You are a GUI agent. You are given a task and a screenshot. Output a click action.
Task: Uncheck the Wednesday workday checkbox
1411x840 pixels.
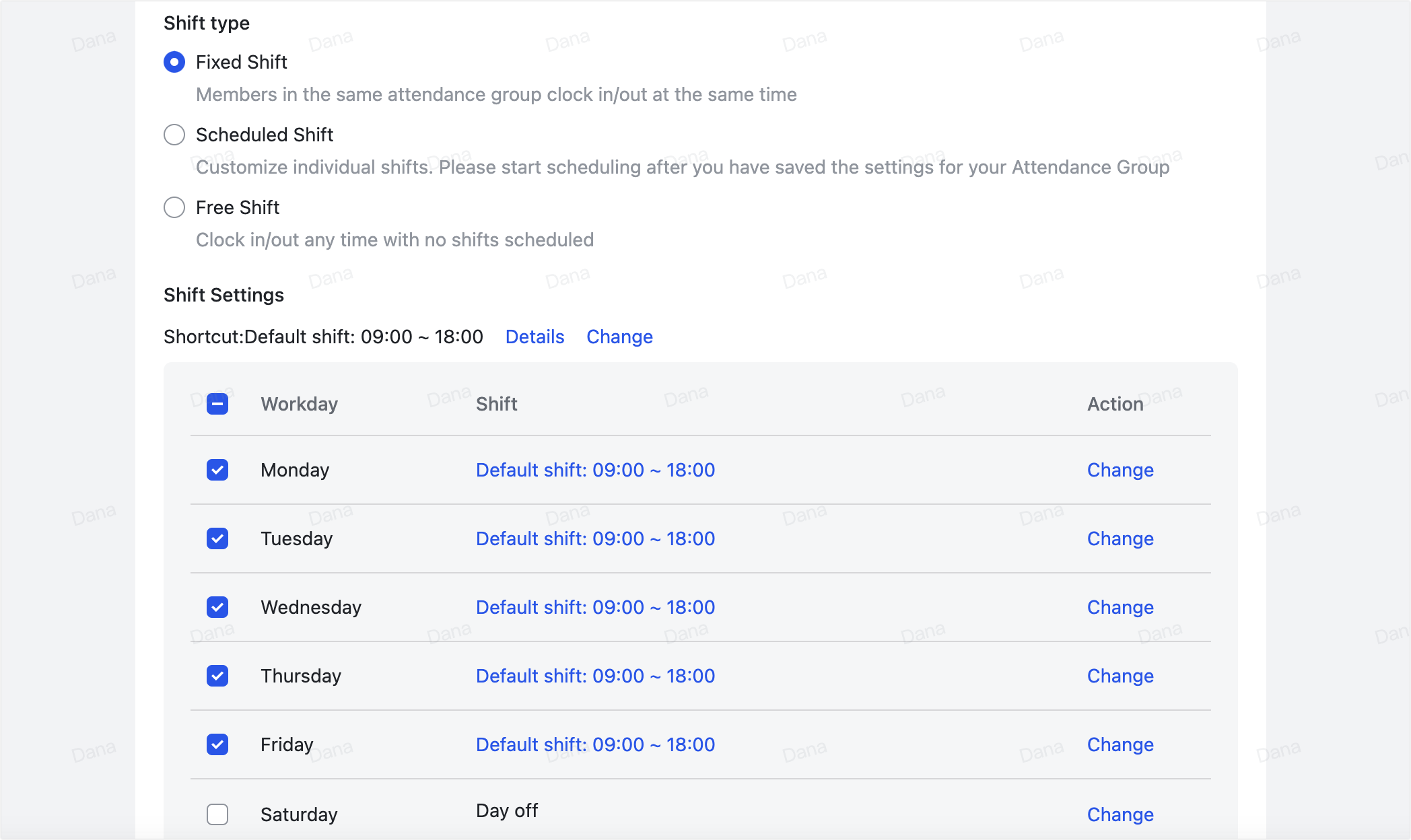pos(217,607)
